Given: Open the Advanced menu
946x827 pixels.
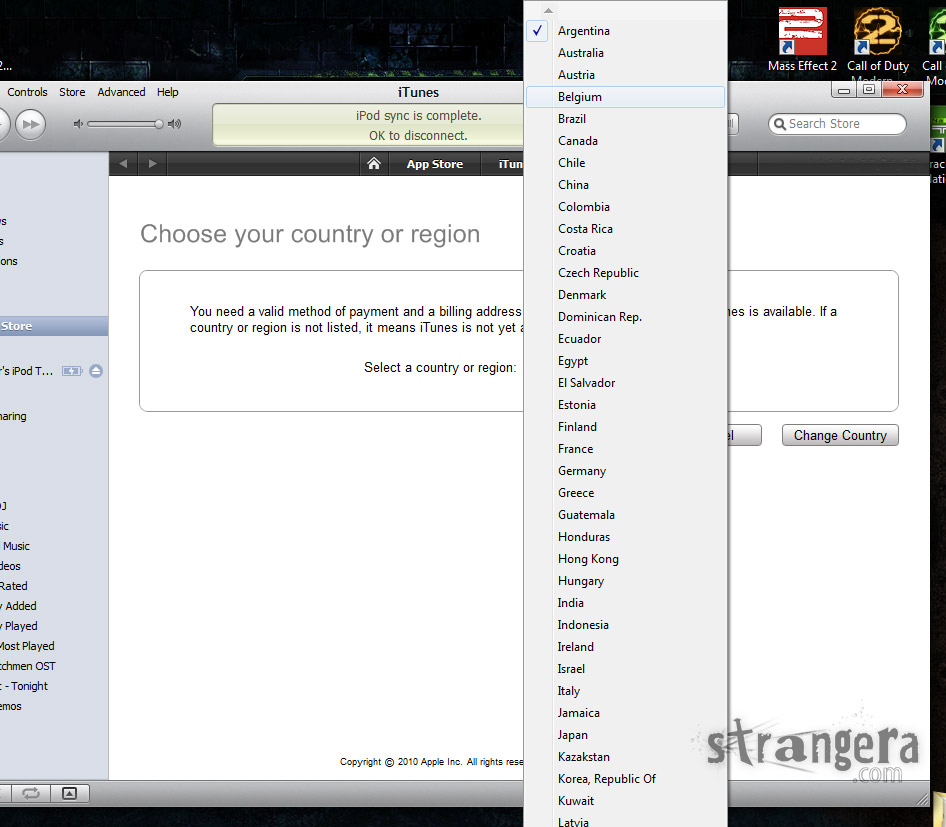Looking at the screenshot, I should click(x=121, y=92).
